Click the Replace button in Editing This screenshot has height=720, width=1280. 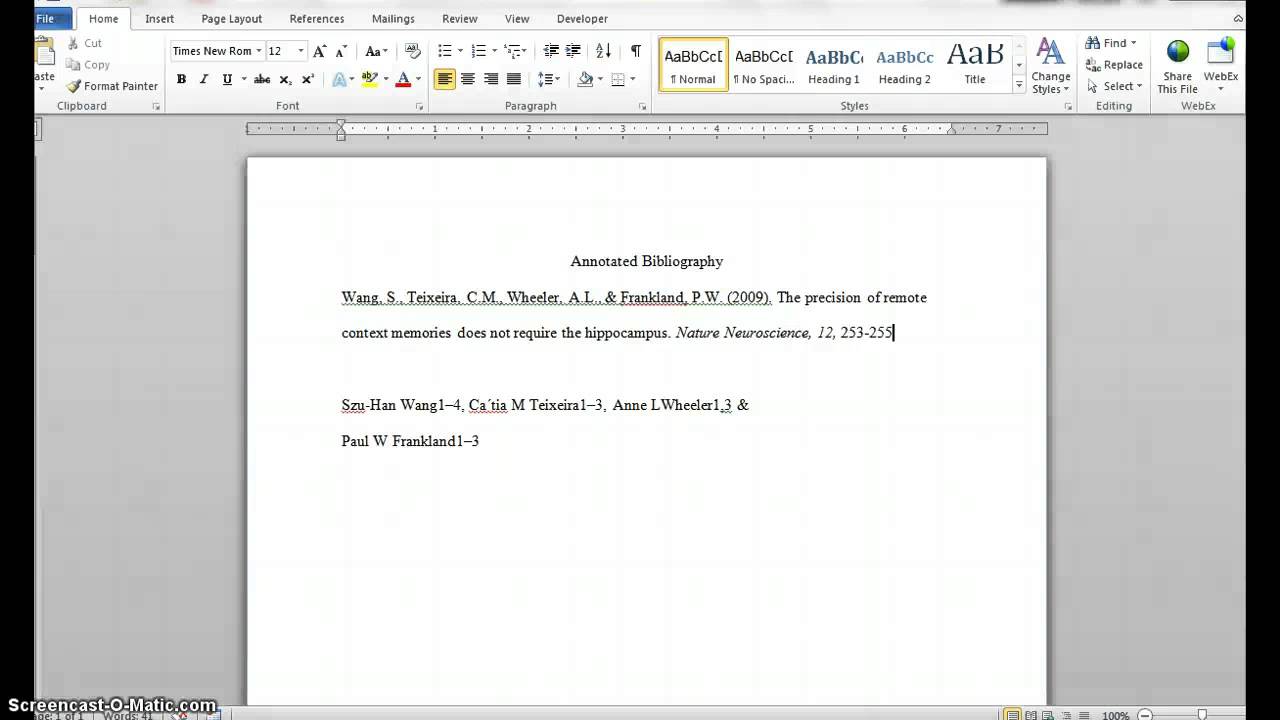(x=1113, y=65)
